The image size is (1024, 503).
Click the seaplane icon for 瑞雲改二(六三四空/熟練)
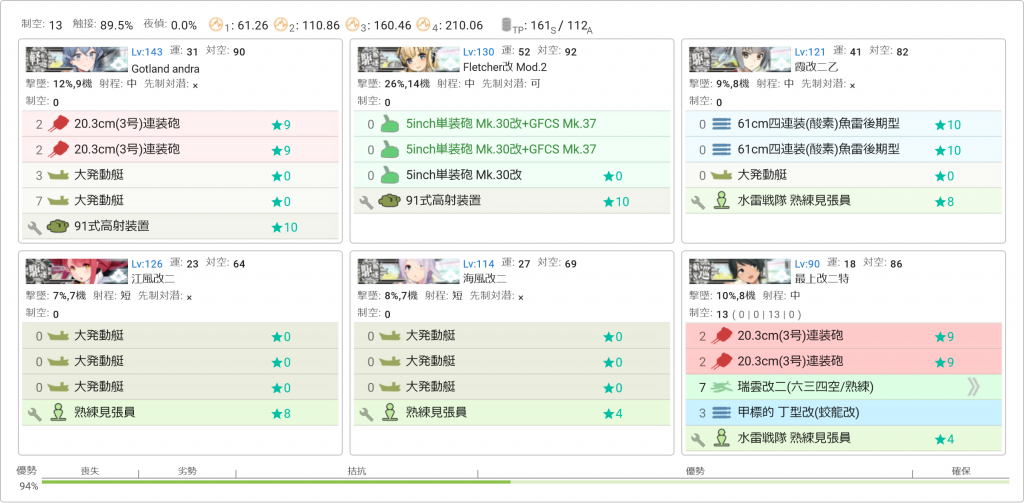pos(722,386)
